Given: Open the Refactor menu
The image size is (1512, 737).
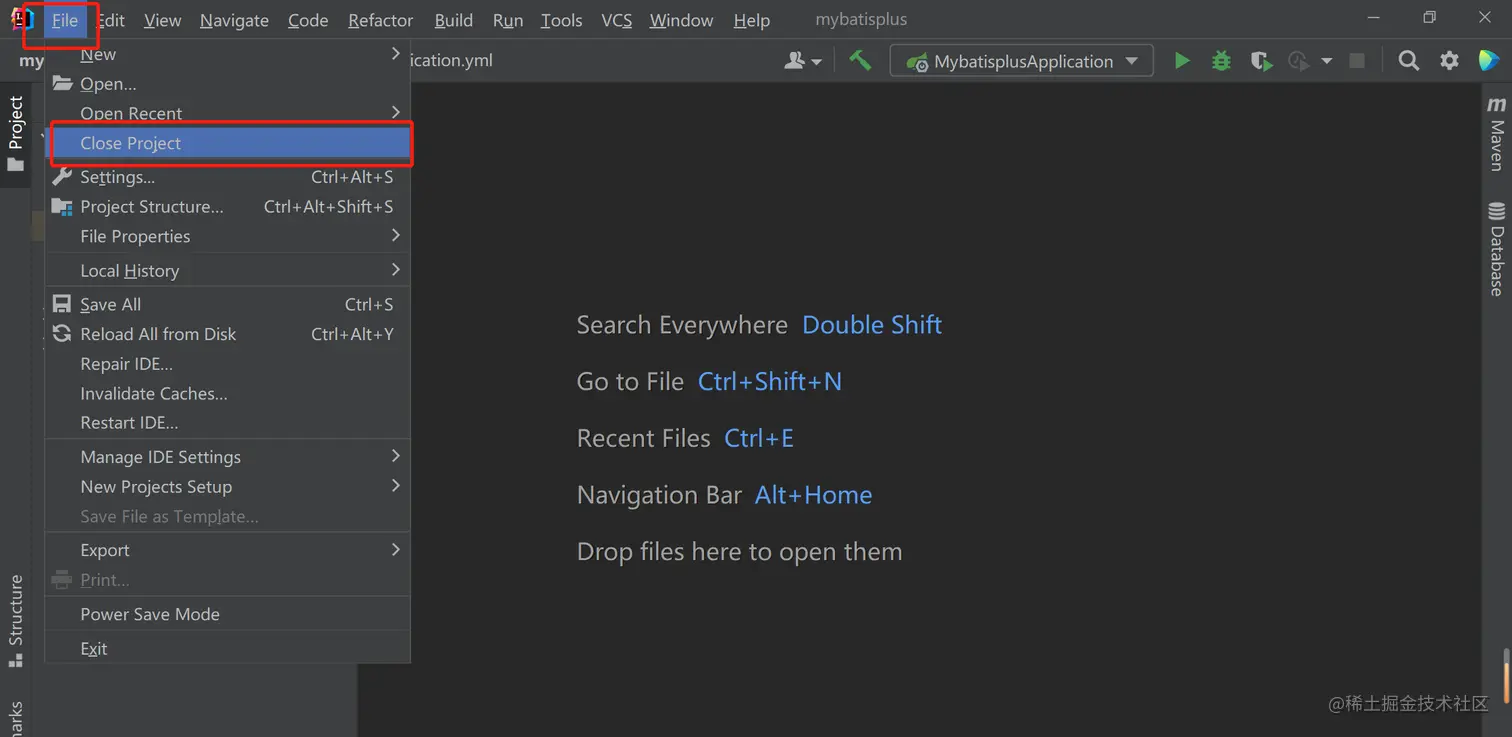Looking at the screenshot, I should (380, 20).
